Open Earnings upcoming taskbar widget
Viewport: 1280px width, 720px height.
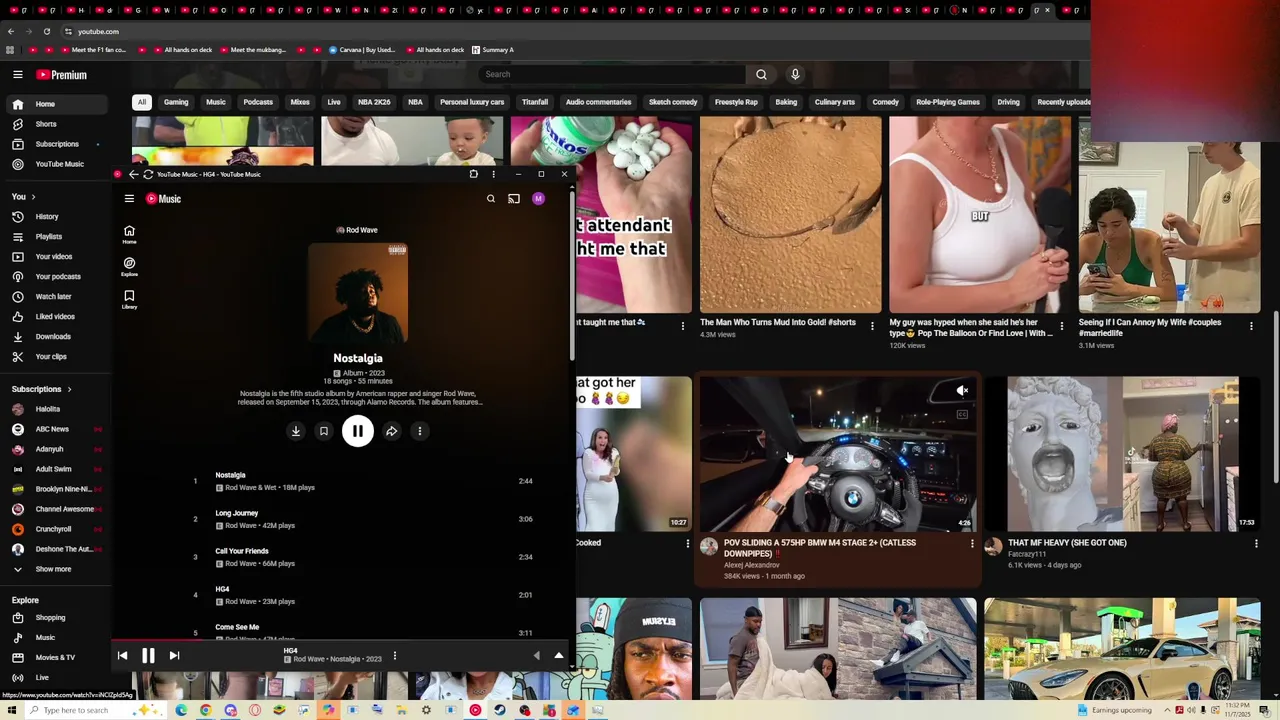coord(1114,710)
